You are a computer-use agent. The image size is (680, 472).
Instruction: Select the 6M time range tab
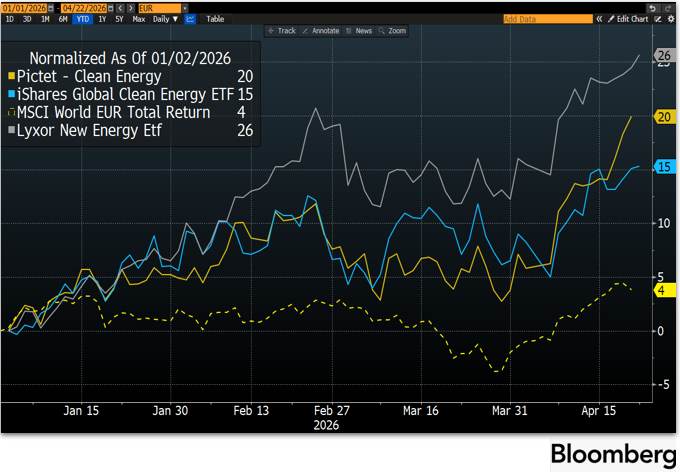63,19
